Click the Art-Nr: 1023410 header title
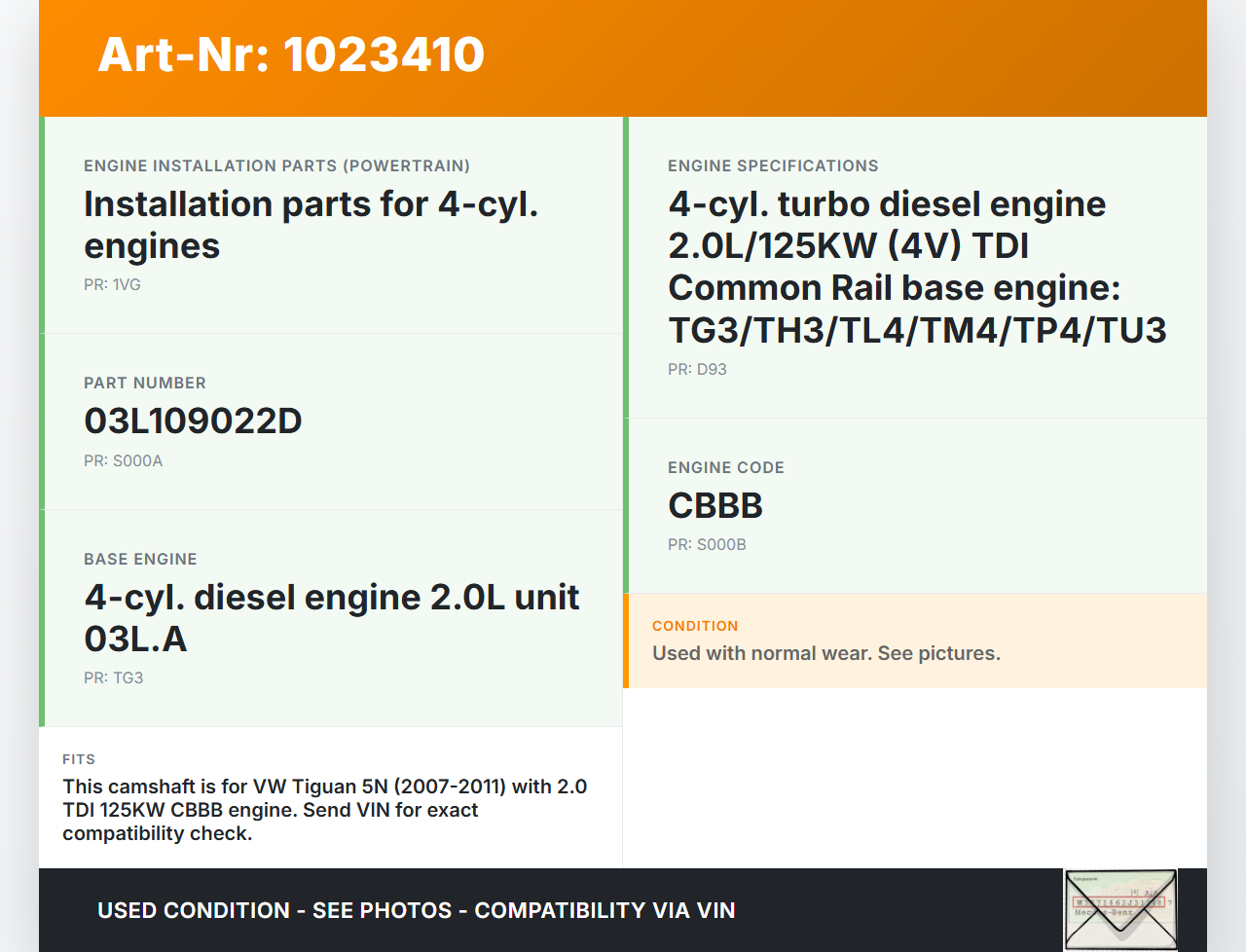This screenshot has width=1246, height=952. pos(291,55)
